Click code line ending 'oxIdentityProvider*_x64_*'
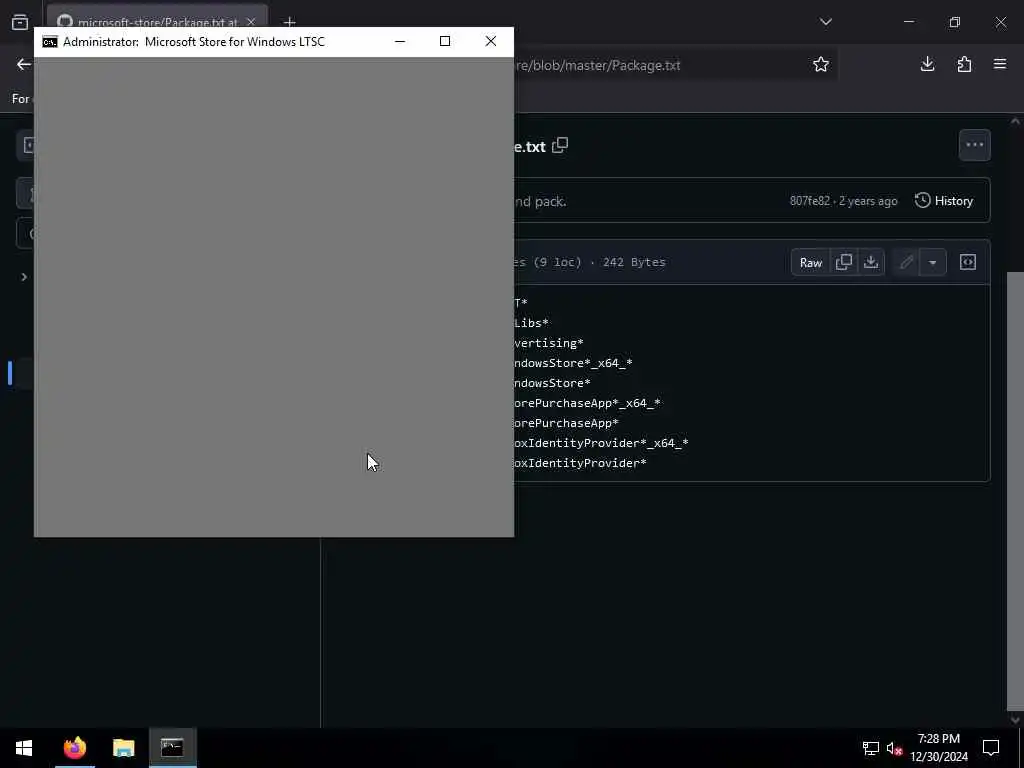Viewport: 1024px width, 768px height. pos(601,443)
